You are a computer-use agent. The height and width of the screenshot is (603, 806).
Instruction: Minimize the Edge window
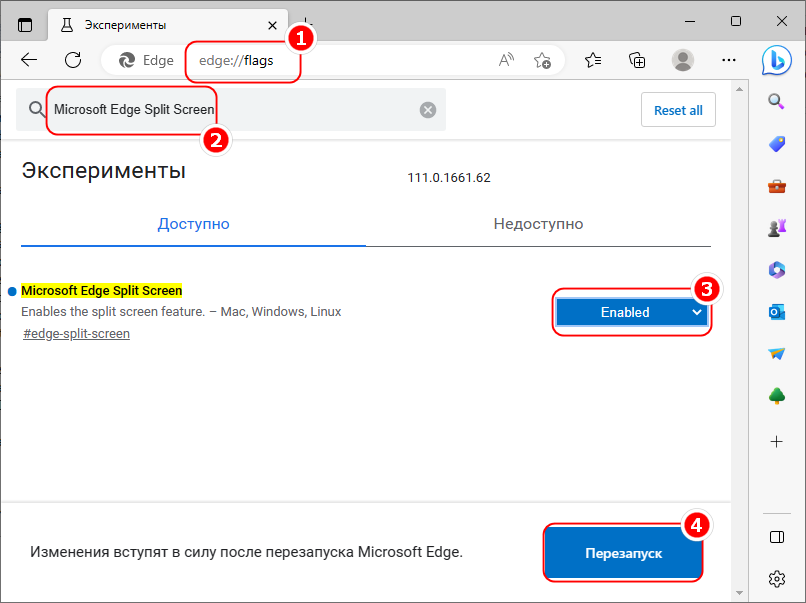(x=690, y=21)
